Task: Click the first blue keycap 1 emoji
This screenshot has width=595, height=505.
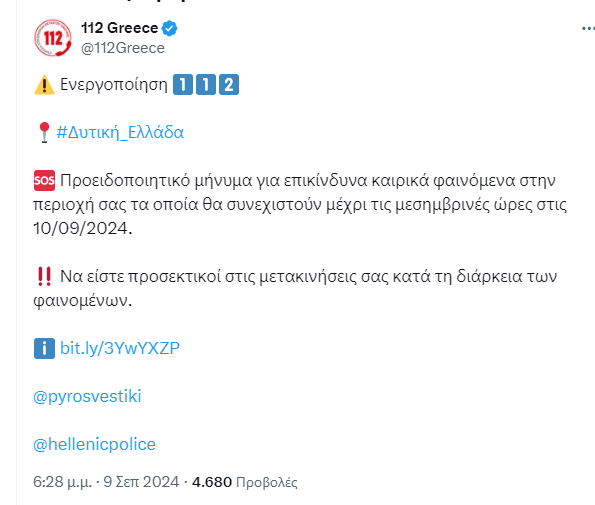Action: coord(183,84)
